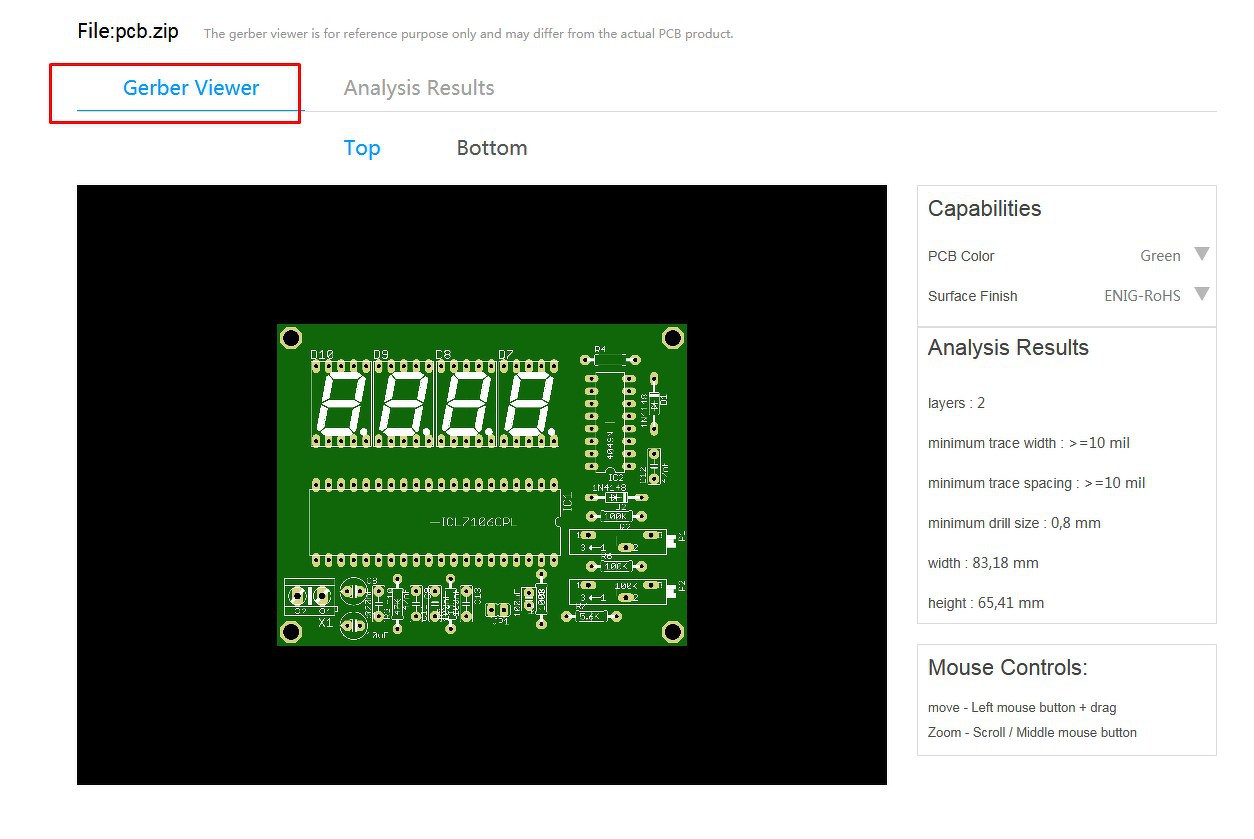Click the bottom-right mounting hole on the PCB
The height and width of the screenshot is (839, 1254).
(673, 632)
